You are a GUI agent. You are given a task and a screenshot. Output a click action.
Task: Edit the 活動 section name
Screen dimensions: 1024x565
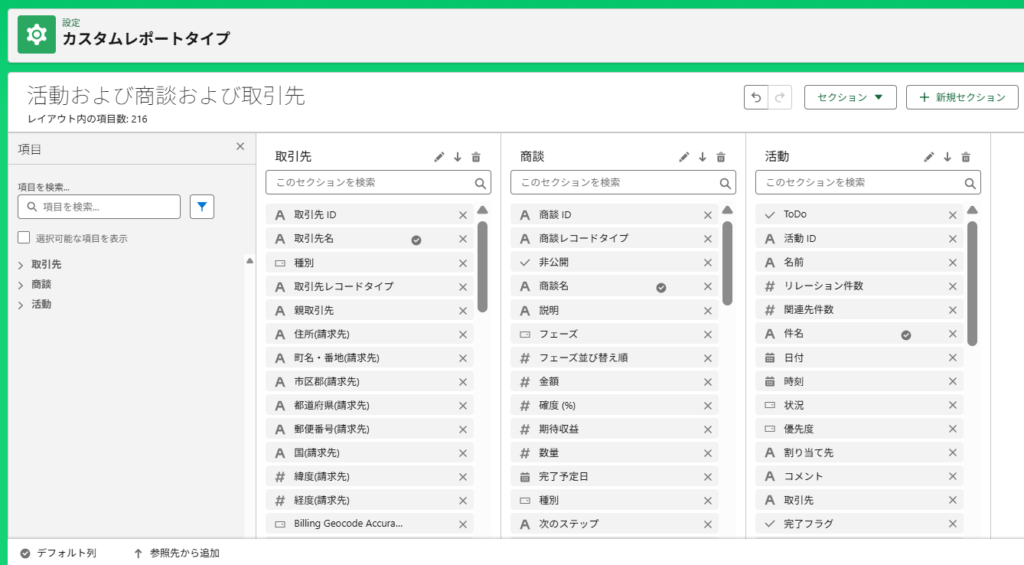[x=929, y=157]
